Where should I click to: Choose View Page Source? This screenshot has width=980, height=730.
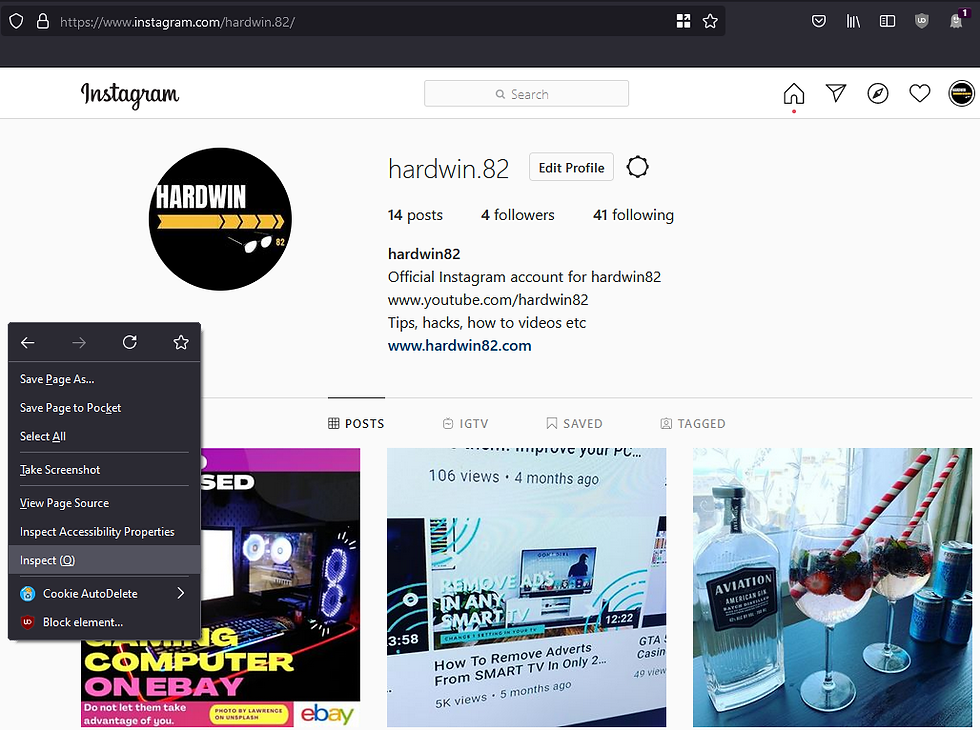pos(104,502)
